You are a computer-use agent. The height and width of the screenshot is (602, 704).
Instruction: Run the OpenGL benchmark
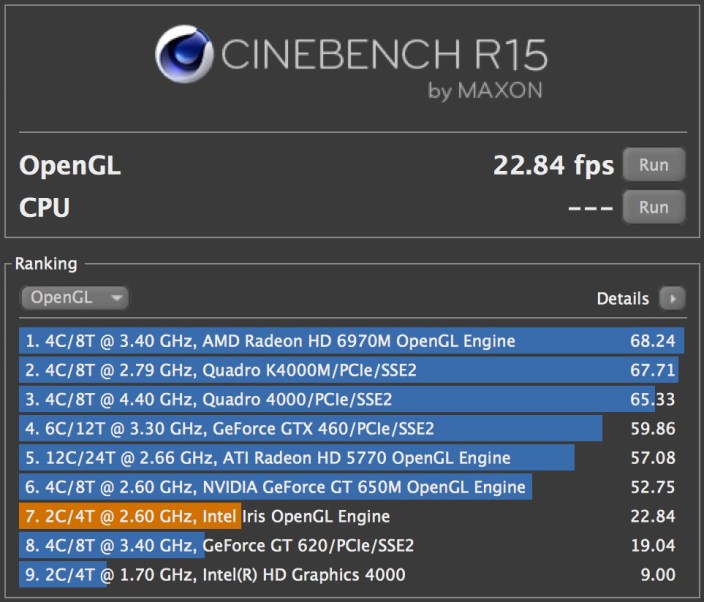pos(653,164)
